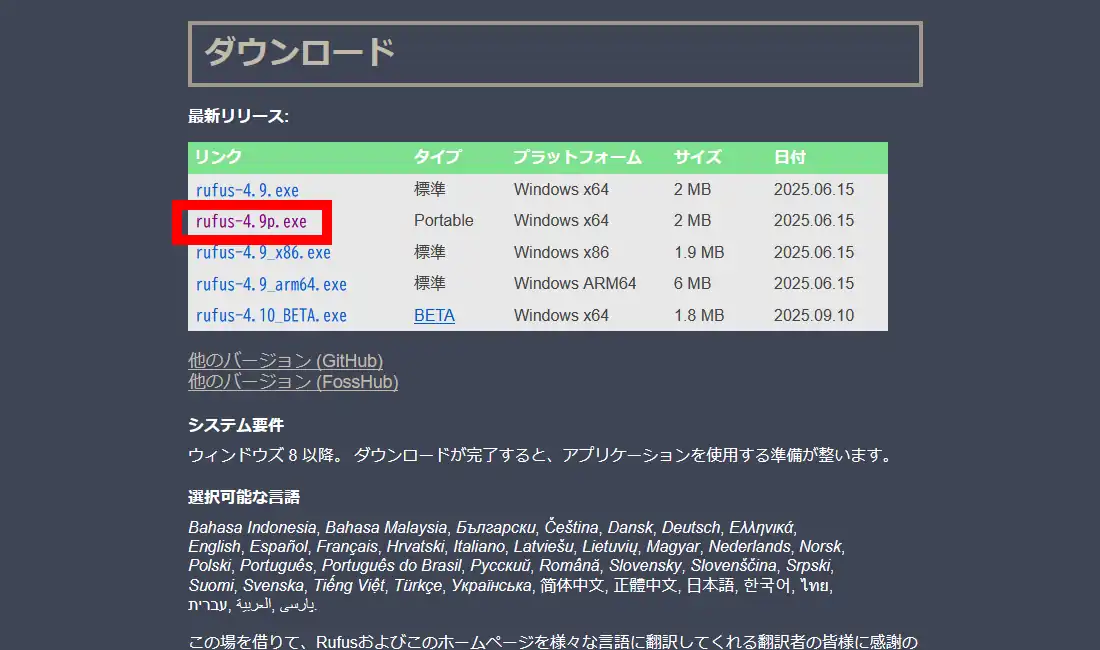Click Tiếng Việt in language list
1100x650 pixels.
[x=349, y=585]
